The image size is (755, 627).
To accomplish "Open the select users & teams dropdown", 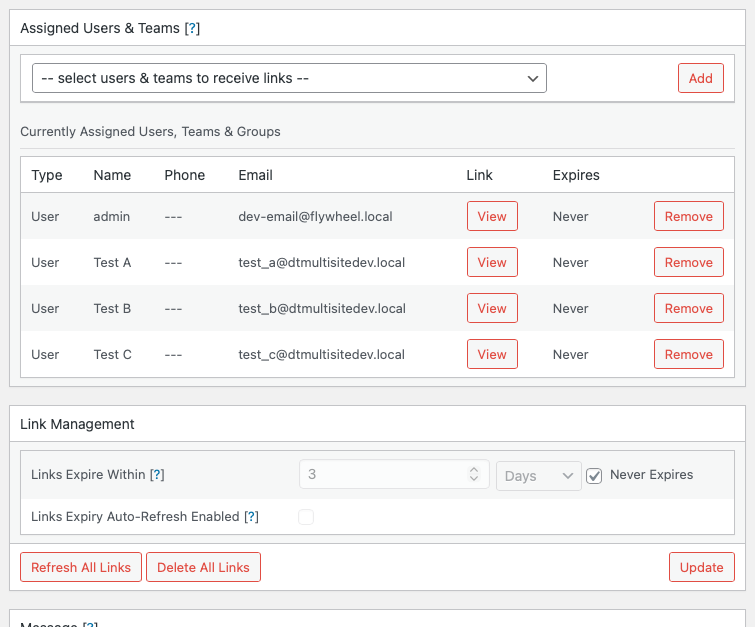I will tap(289, 78).
